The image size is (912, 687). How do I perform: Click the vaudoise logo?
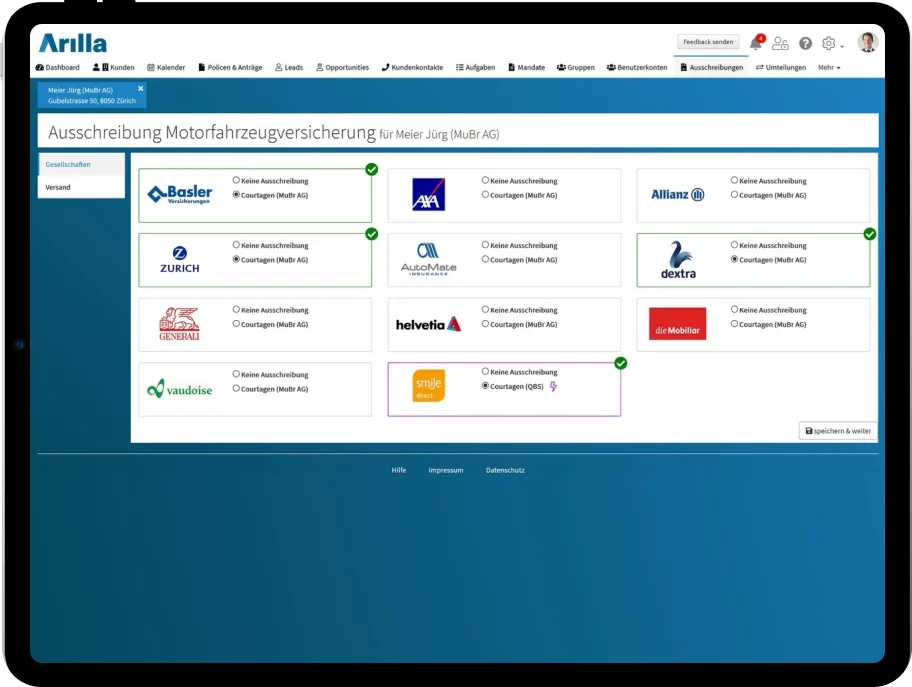(x=180, y=389)
